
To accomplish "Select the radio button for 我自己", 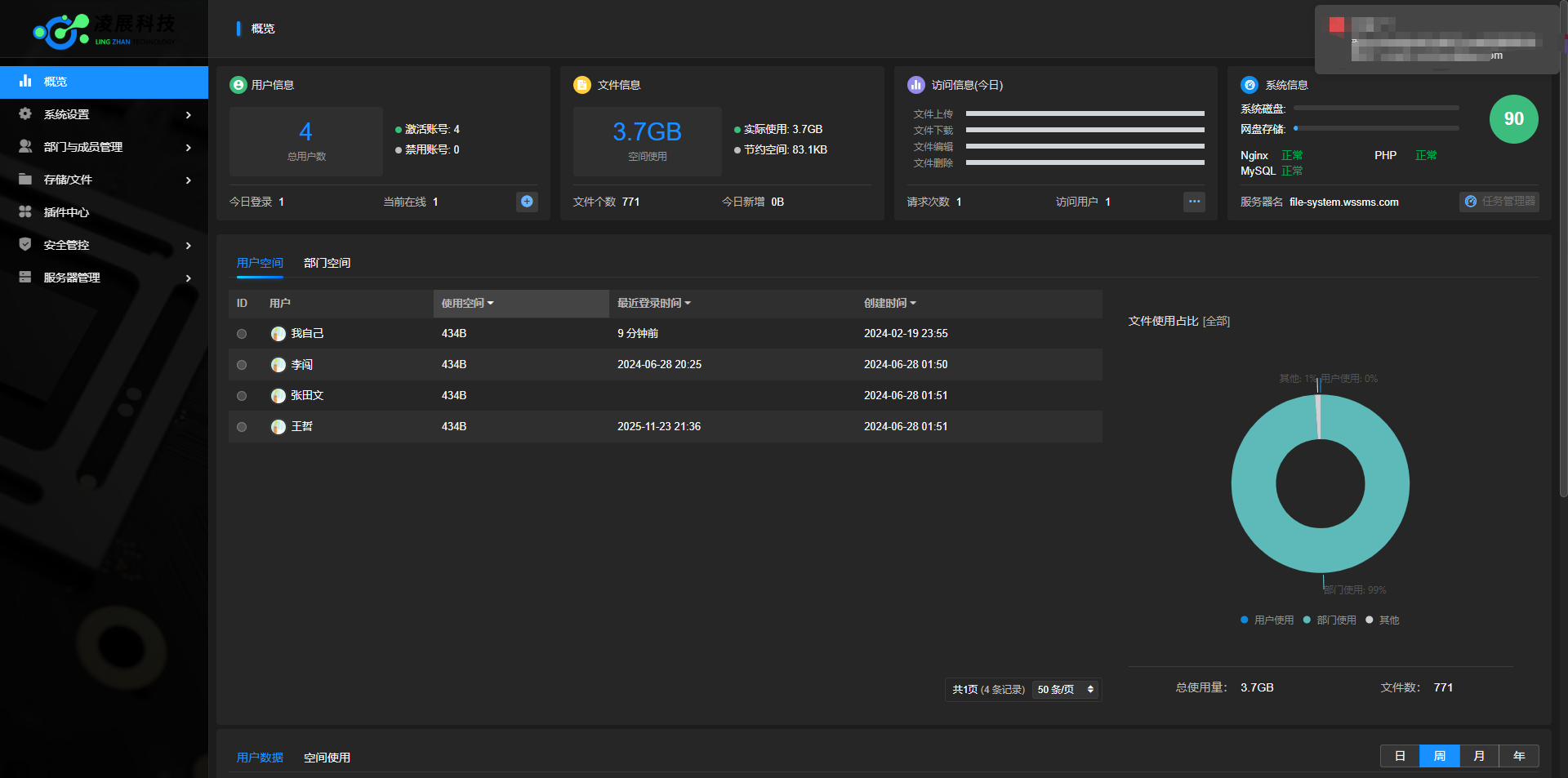I will click(242, 334).
